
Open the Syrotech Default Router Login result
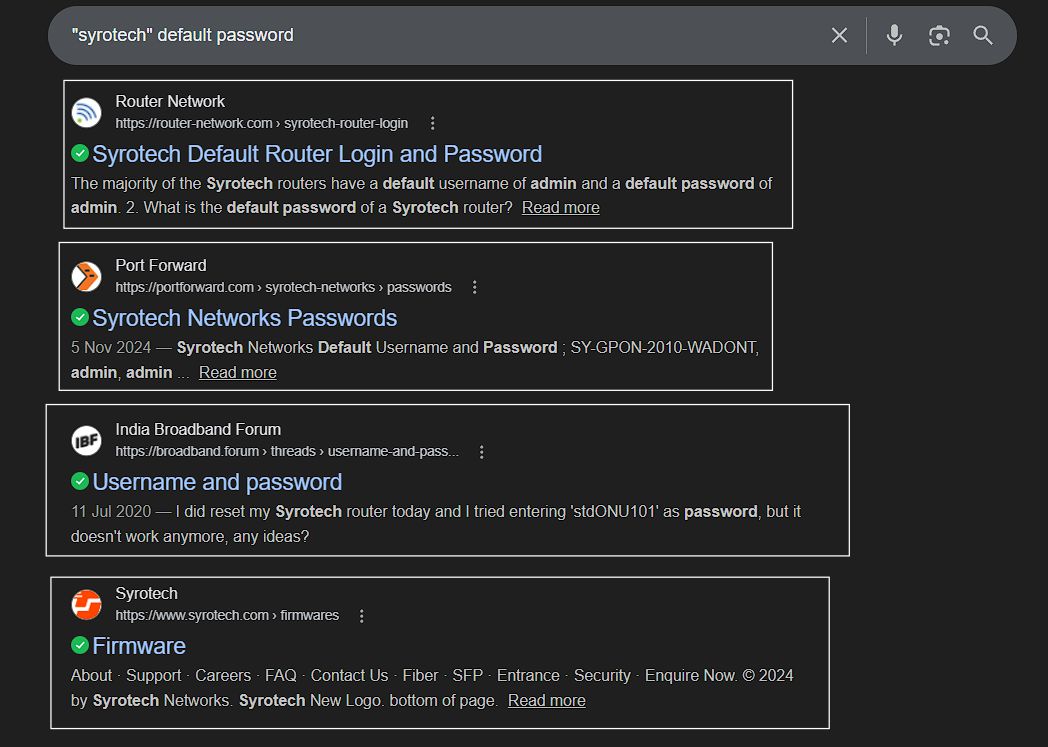316,153
